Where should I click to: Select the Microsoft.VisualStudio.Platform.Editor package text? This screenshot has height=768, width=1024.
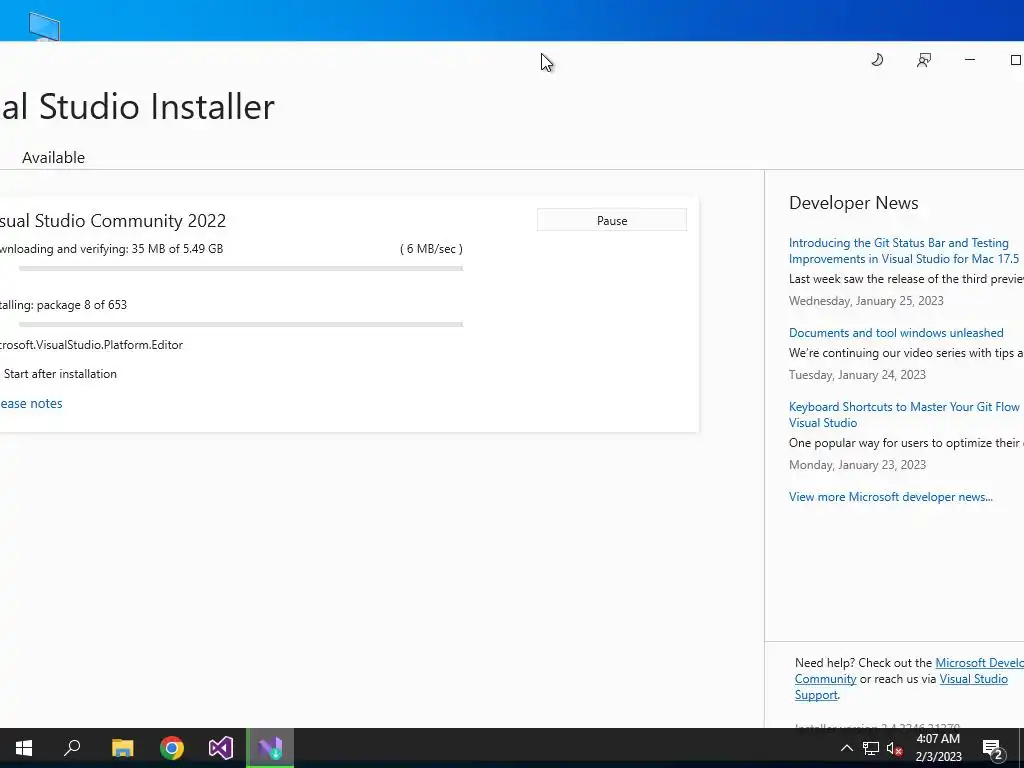91,345
